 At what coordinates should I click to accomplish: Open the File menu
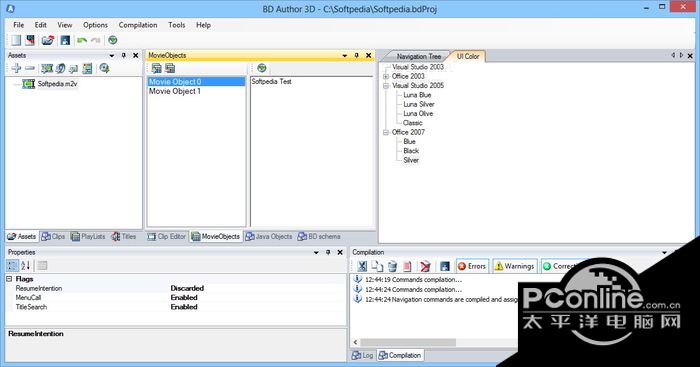(19, 25)
